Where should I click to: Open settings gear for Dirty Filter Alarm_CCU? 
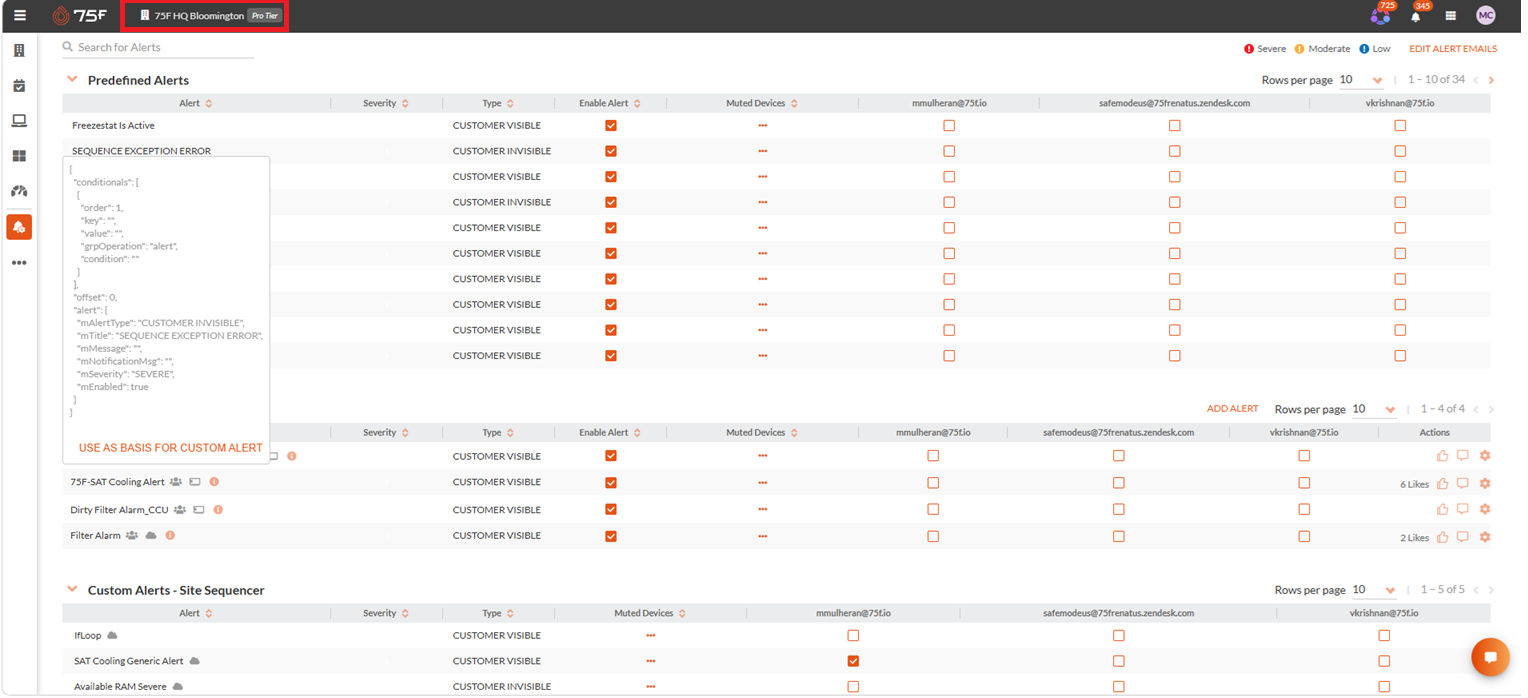click(x=1485, y=509)
